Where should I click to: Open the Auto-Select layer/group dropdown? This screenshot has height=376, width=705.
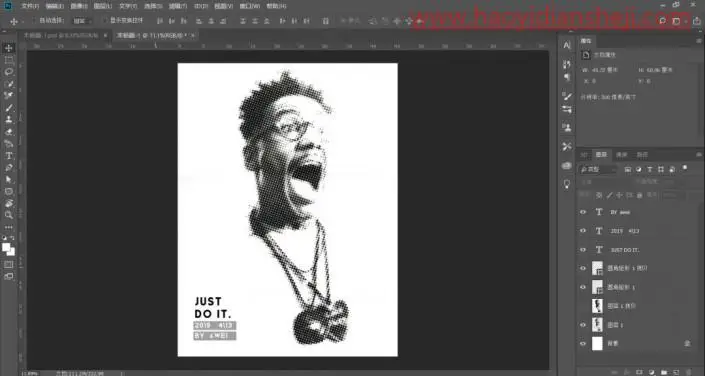click(x=82, y=21)
